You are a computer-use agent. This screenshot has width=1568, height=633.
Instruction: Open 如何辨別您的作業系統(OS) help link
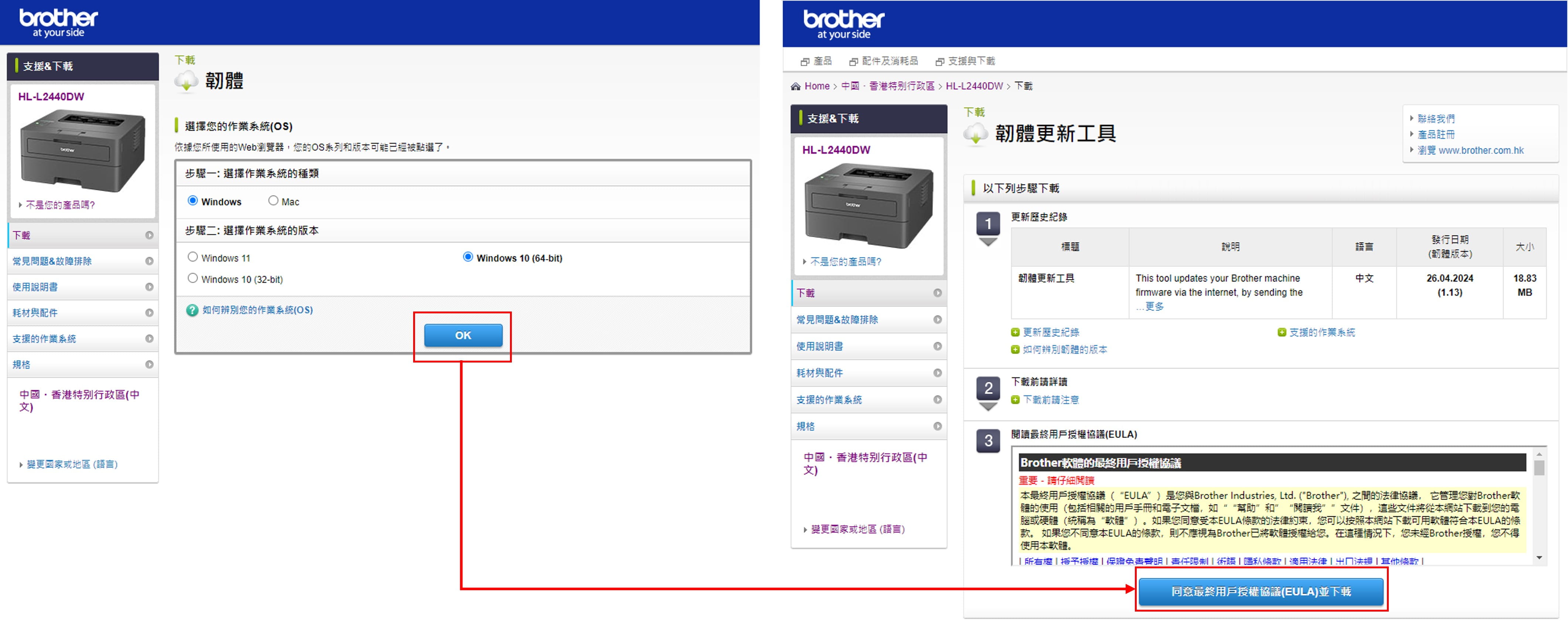pos(258,310)
